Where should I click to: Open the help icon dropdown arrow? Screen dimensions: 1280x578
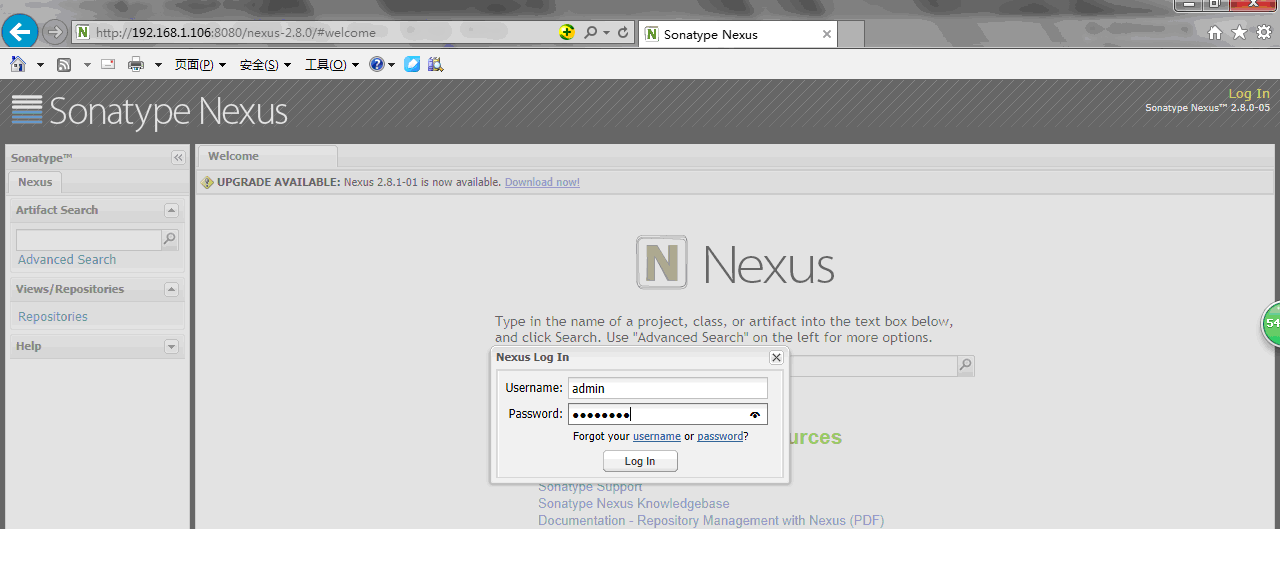click(x=391, y=65)
